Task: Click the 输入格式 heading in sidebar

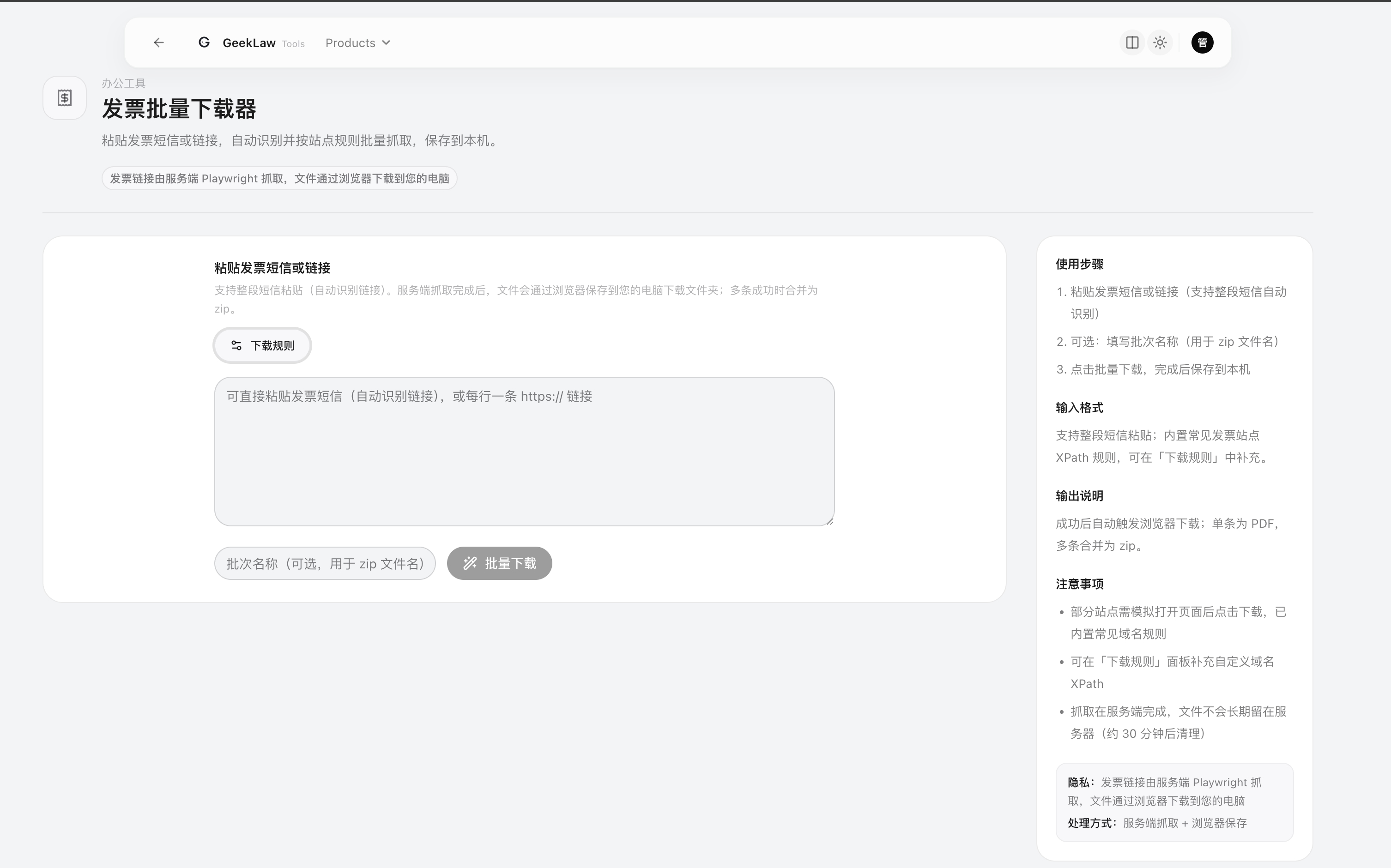Action: click(1079, 408)
